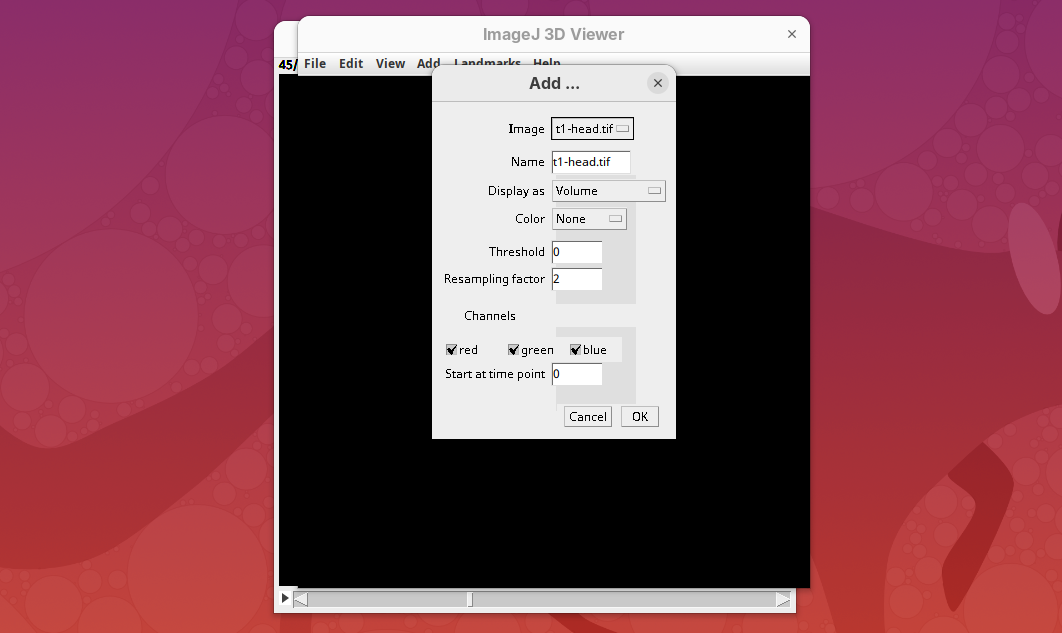Focus the Threshold input field
Image resolution: width=1062 pixels, height=633 pixels.
pyautogui.click(x=577, y=252)
